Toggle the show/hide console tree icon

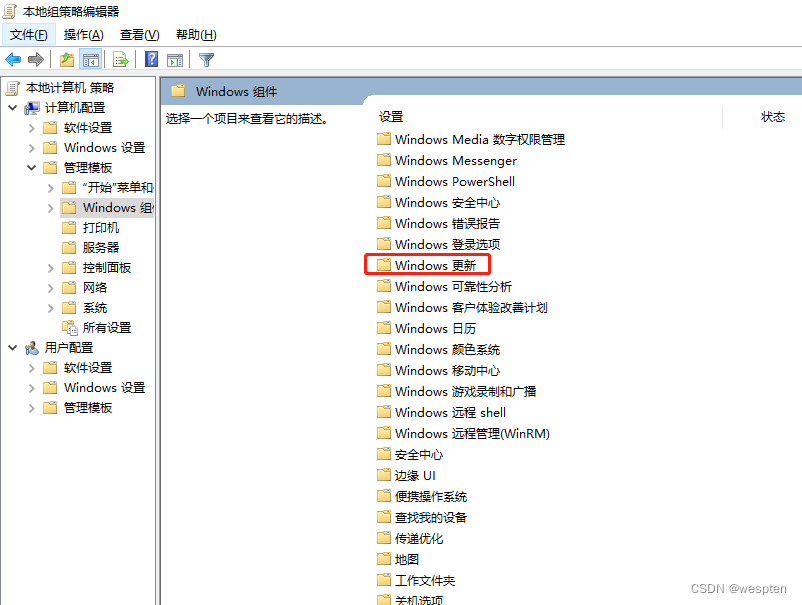(x=91, y=60)
